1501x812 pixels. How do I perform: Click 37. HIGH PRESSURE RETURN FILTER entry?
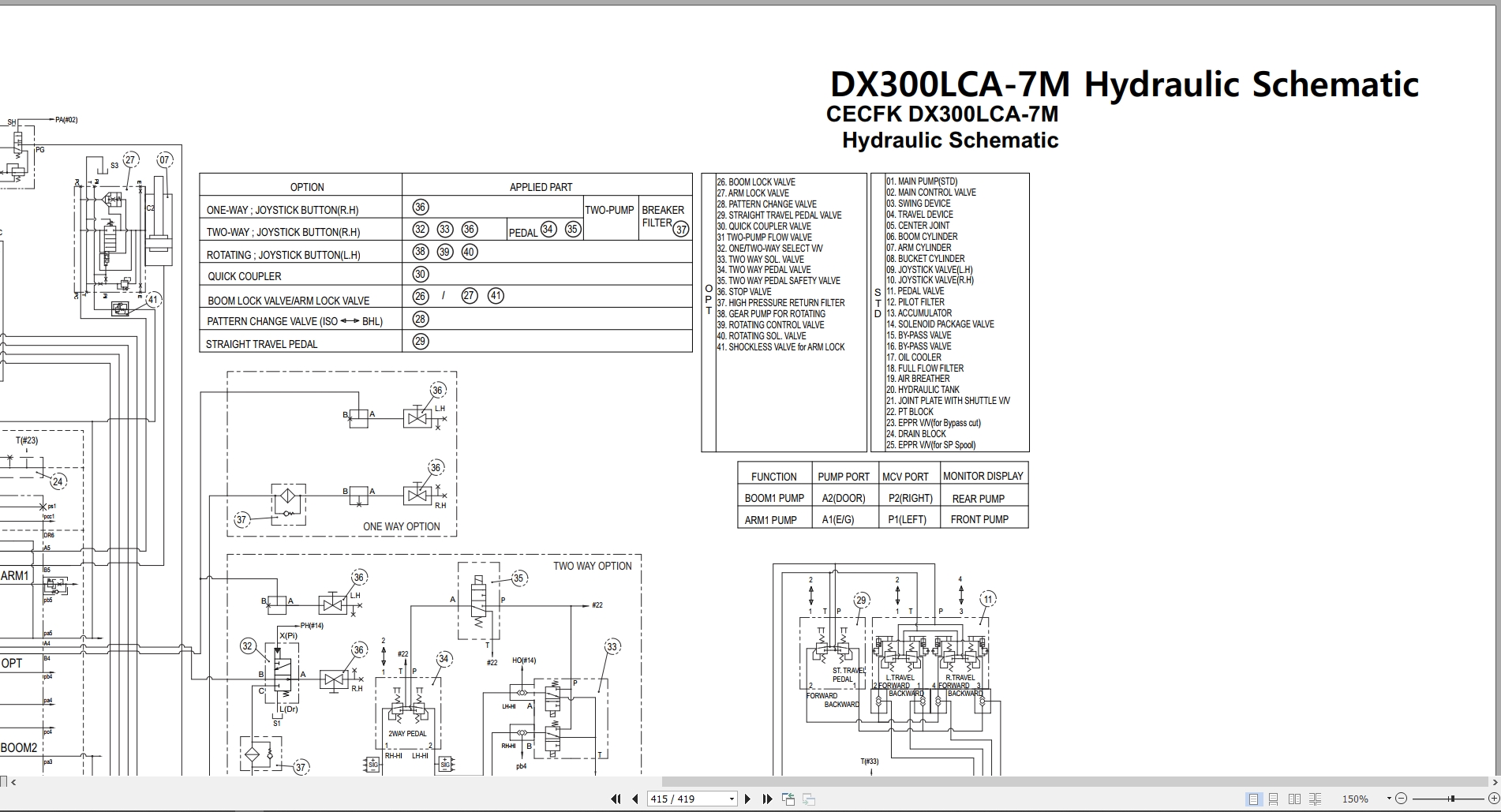(780, 302)
